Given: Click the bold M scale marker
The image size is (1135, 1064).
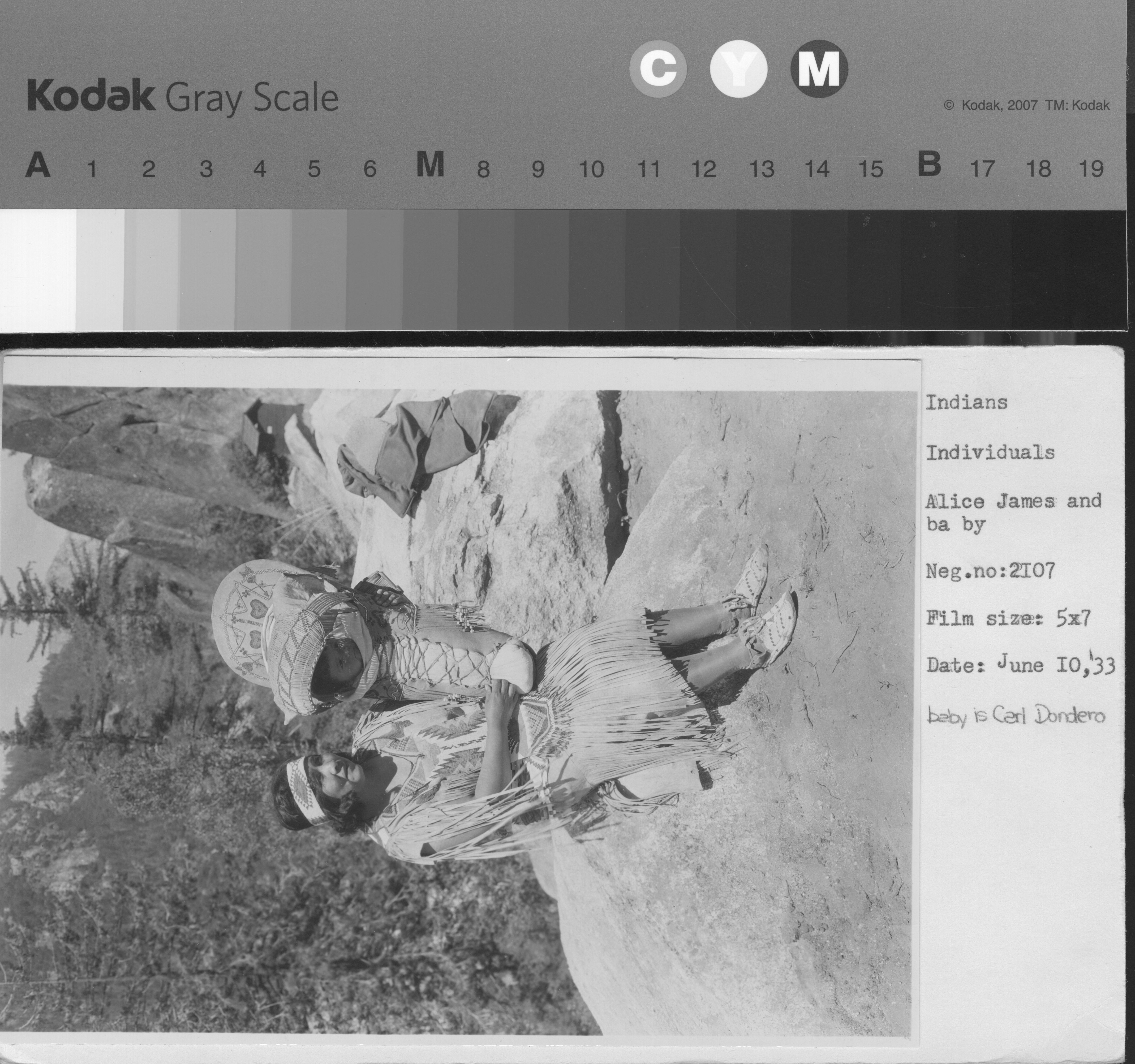Looking at the screenshot, I should (430, 166).
